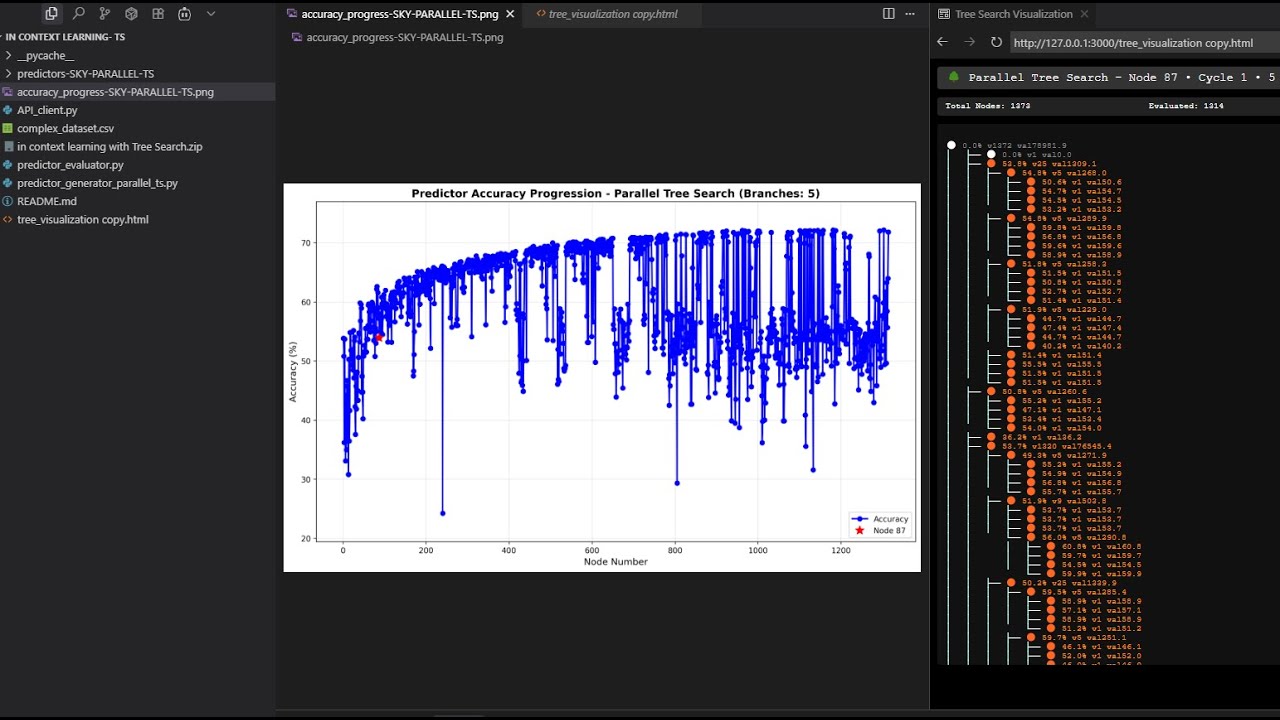Open the editor more actions ellipsis

[910, 14]
